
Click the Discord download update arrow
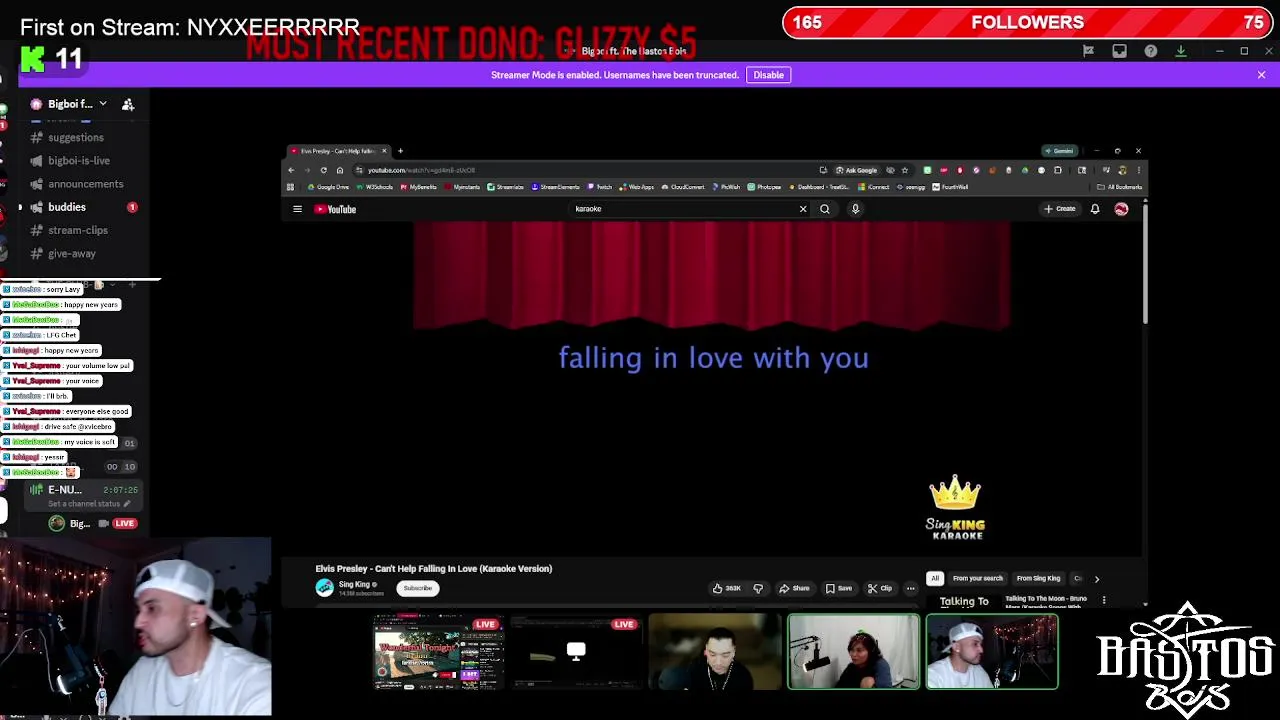[x=1181, y=51]
